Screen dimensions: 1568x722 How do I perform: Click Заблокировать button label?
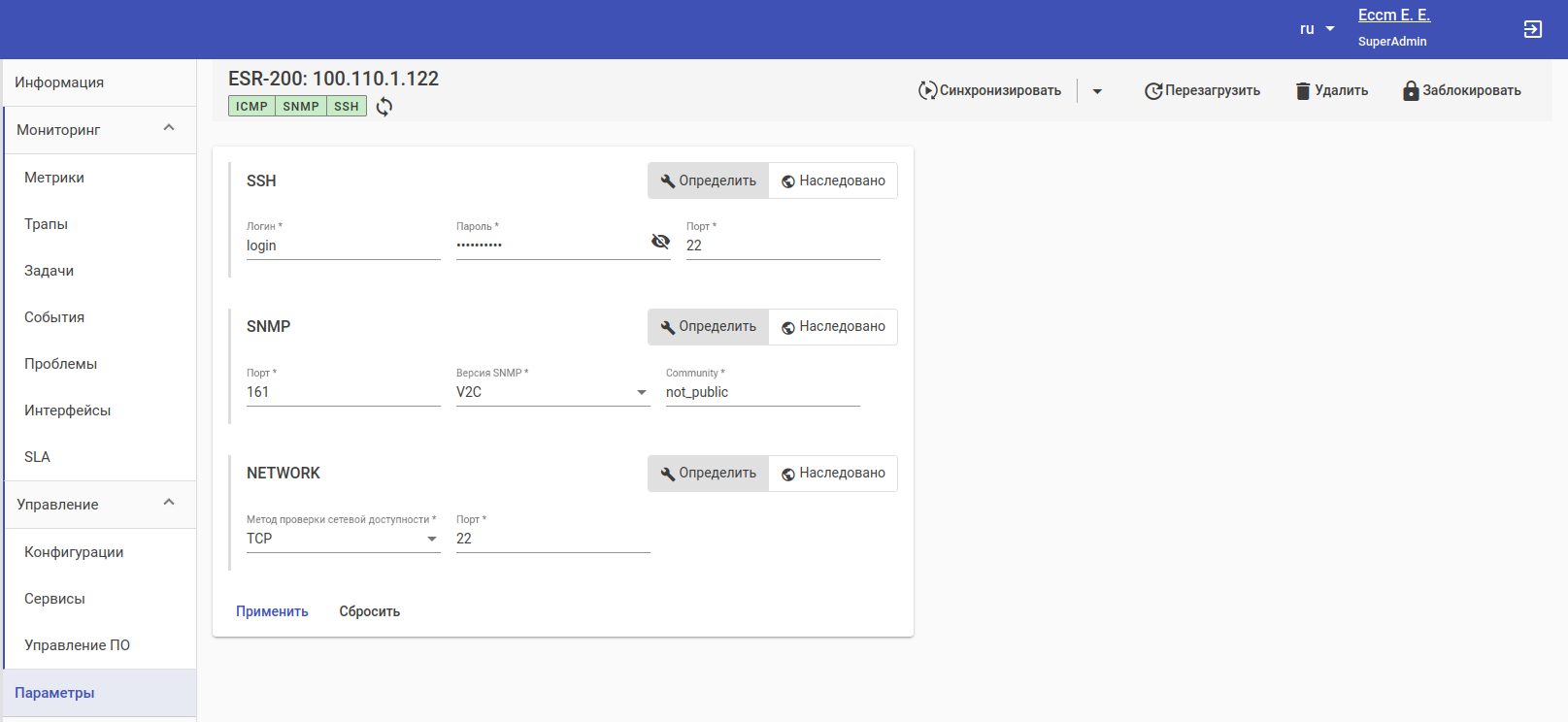(x=1472, y=90)
